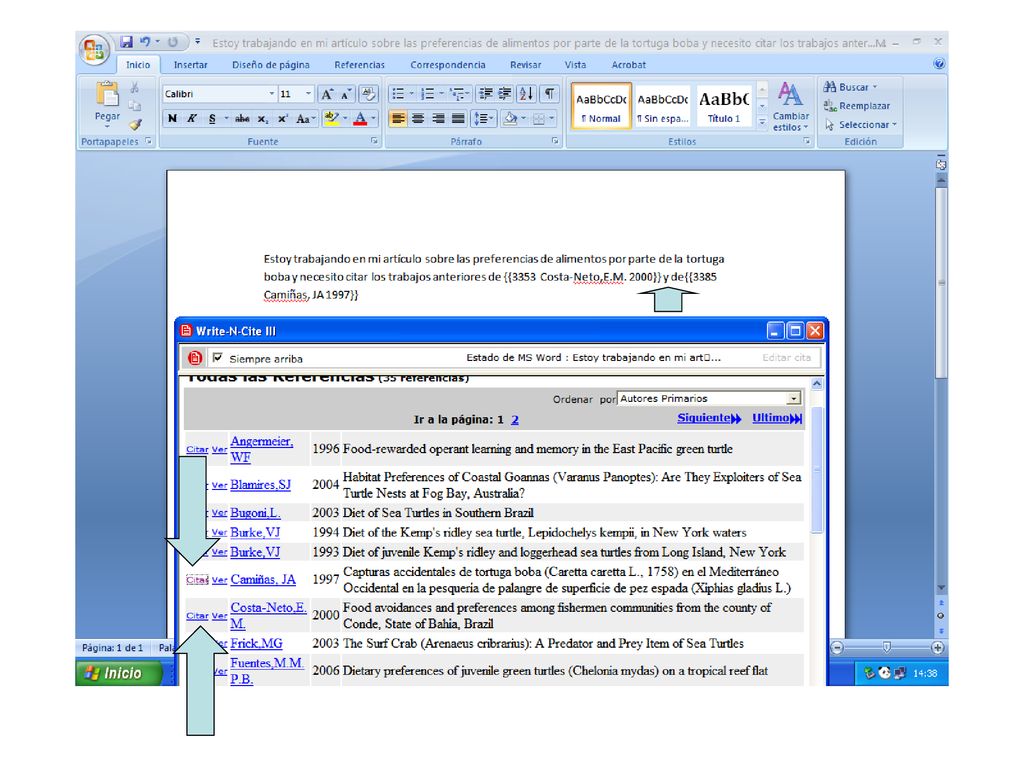Open Word help with the question mark icon
This screenshot has height=768, width=1024.
point(938,64)
